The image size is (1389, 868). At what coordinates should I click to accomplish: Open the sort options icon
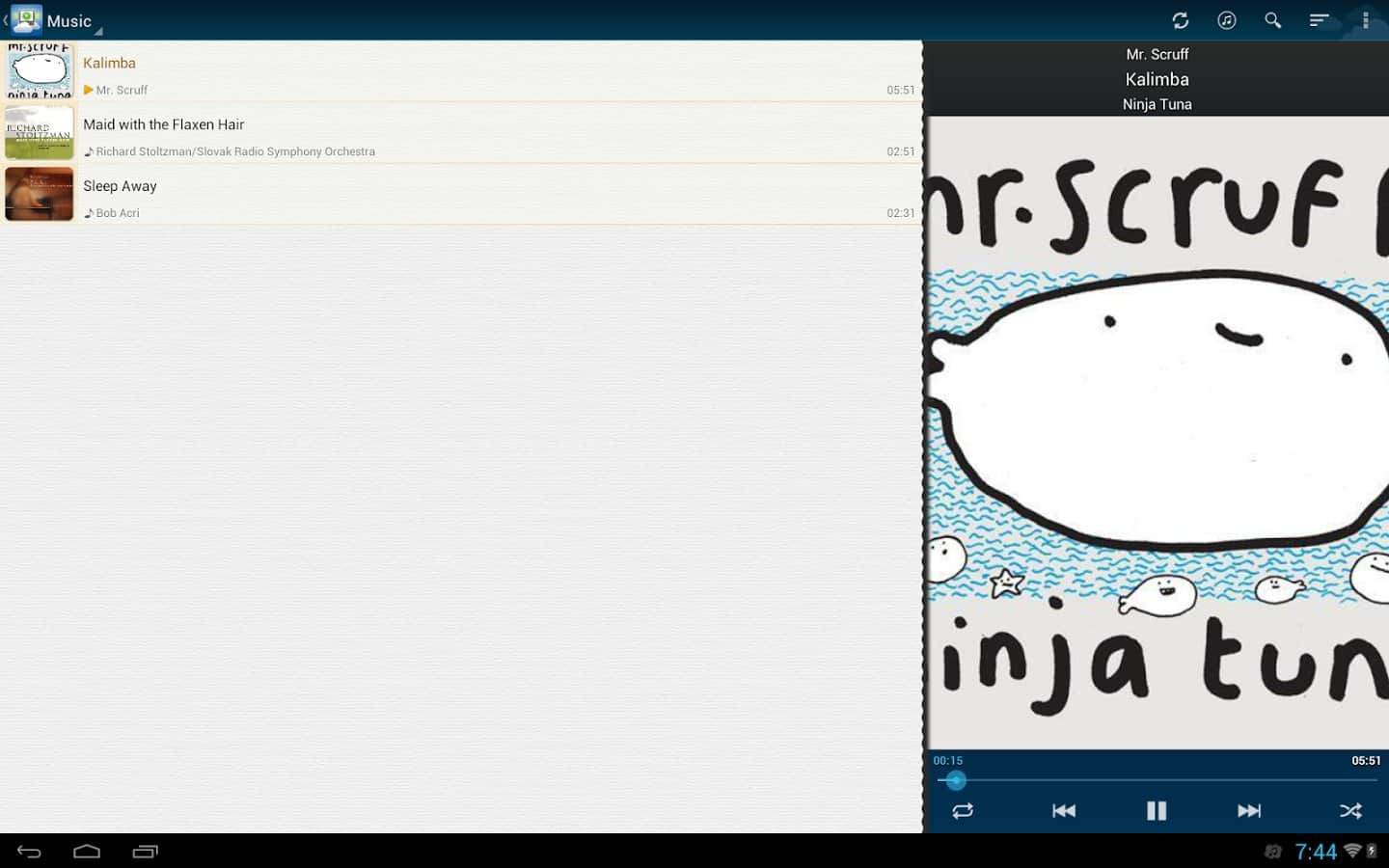point(1319,20)
